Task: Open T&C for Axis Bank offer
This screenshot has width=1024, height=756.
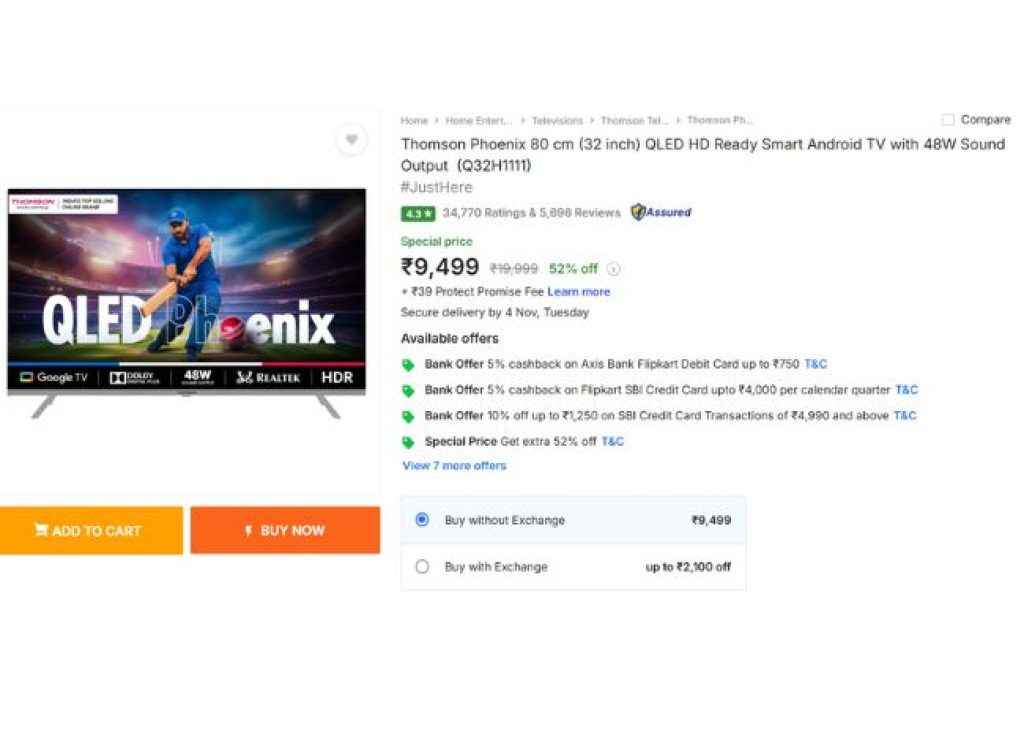Action: 816,365
